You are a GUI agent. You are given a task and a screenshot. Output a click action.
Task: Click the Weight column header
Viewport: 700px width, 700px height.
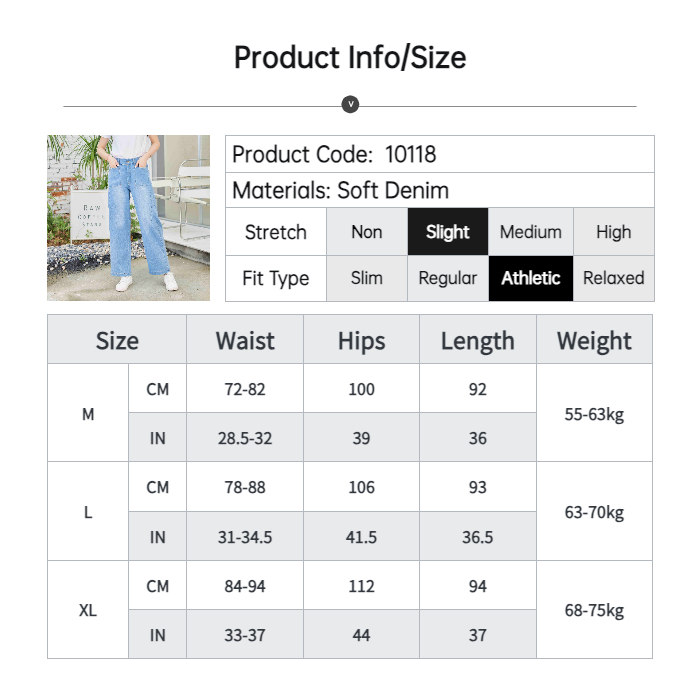tap(594, 340)
